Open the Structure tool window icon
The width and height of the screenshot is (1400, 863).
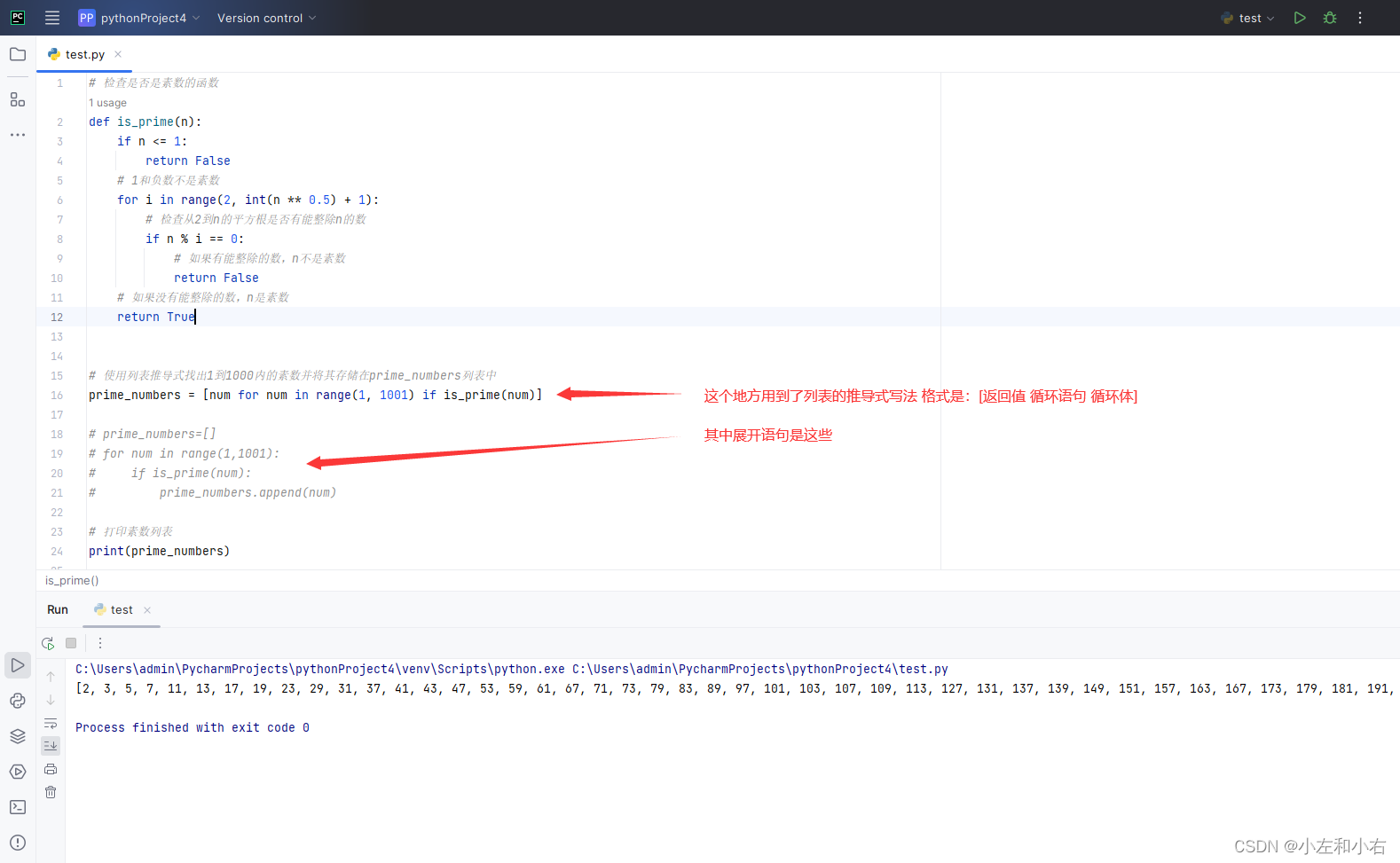pyautogui.click(x=18, y=99)
